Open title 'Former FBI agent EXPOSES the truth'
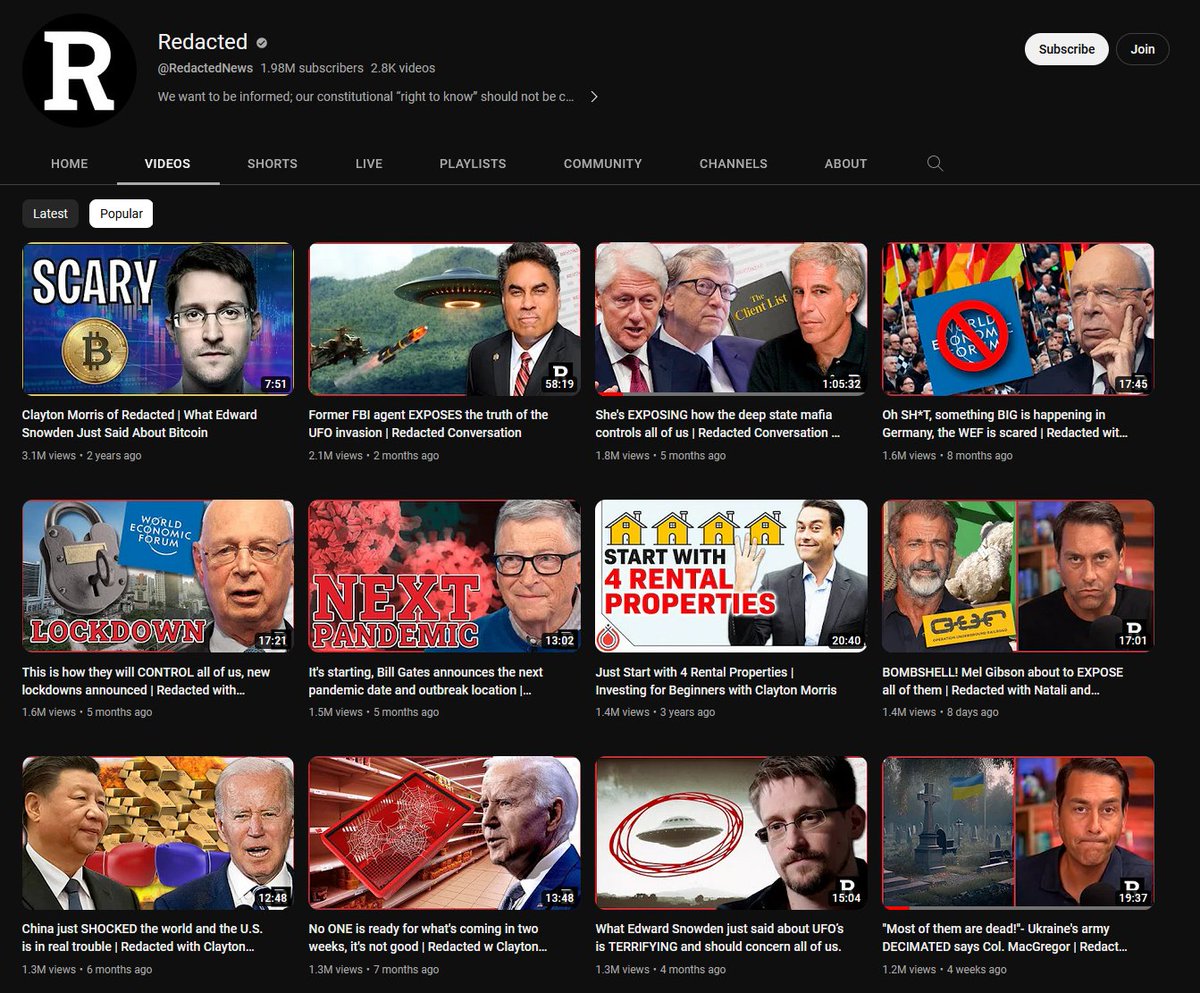Viewport: 1200px width, 993px height. point(428,424)
